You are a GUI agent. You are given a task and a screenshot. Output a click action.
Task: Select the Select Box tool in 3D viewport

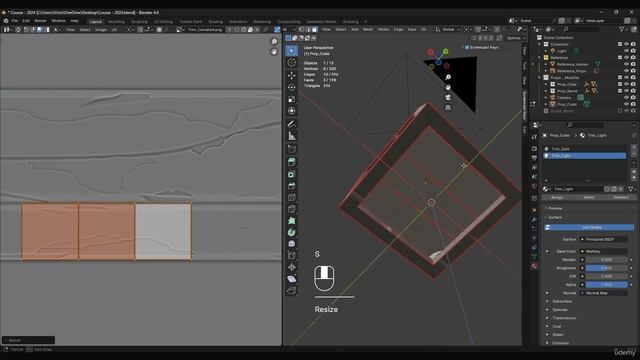[291, 51]
